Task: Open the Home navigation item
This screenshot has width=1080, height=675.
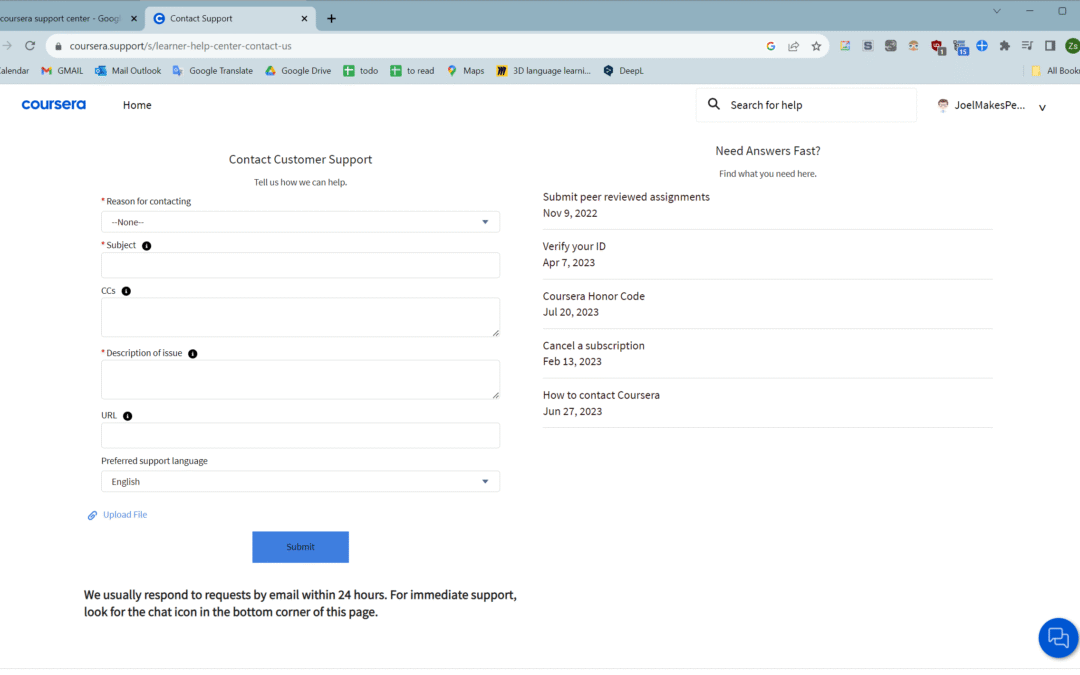Action: (137, 105)
